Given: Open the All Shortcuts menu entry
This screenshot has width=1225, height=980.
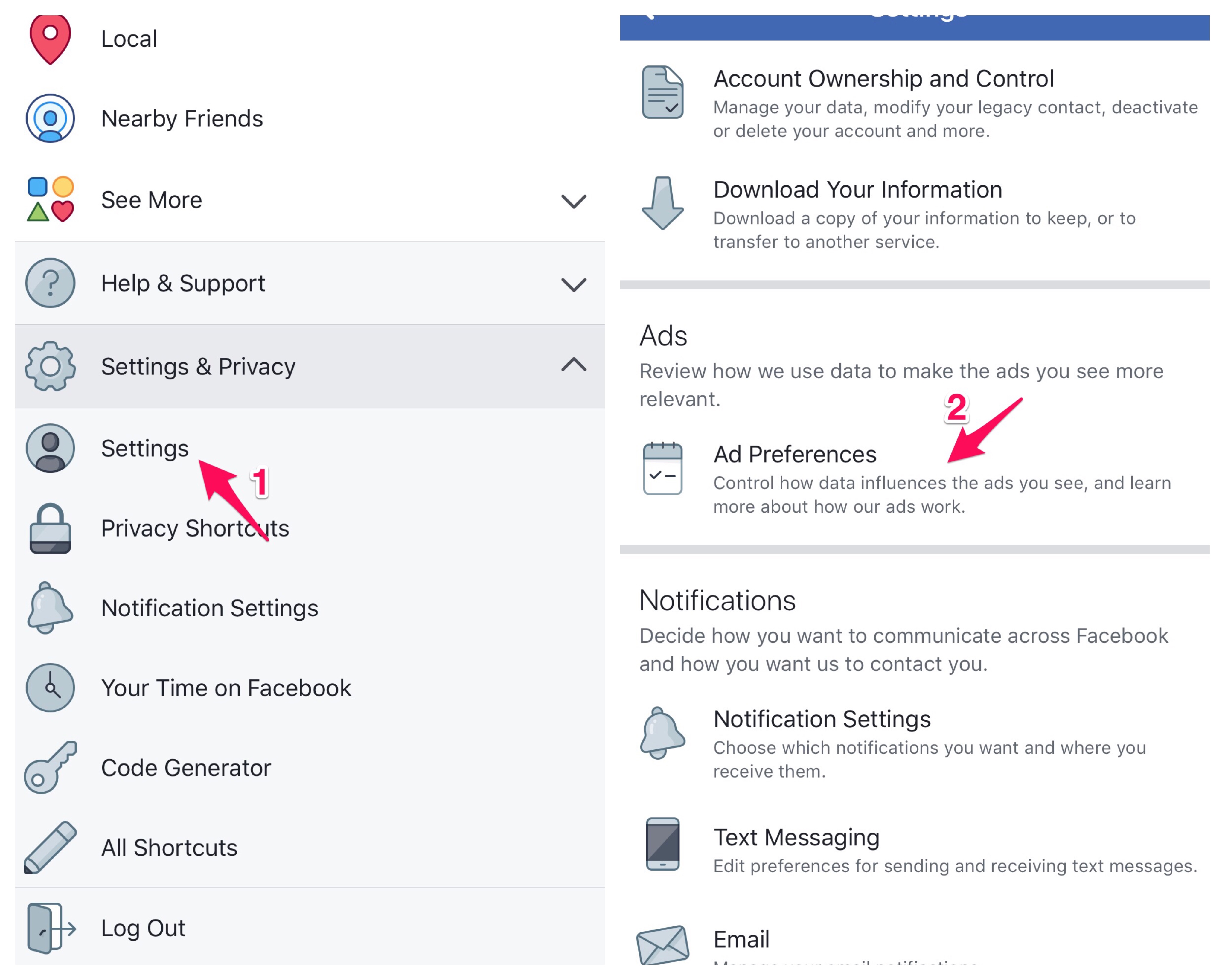Looking at the screenshot, I should (169, 848).
